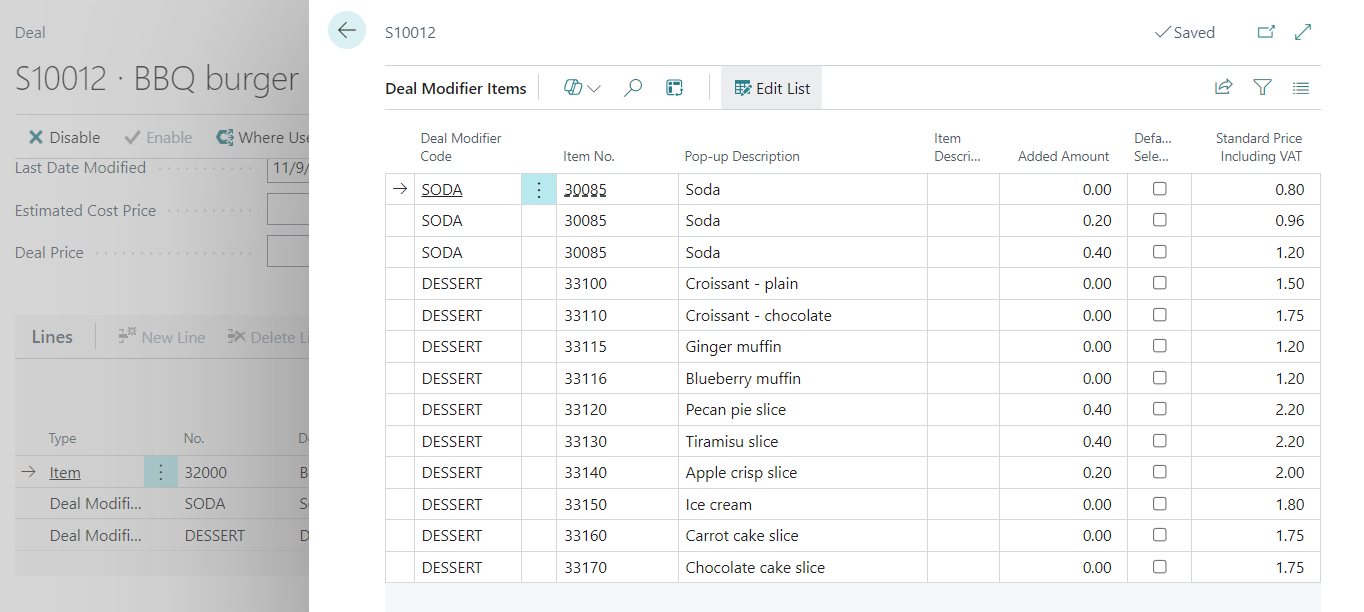Open the search magnifier icon

coord(633,88)
